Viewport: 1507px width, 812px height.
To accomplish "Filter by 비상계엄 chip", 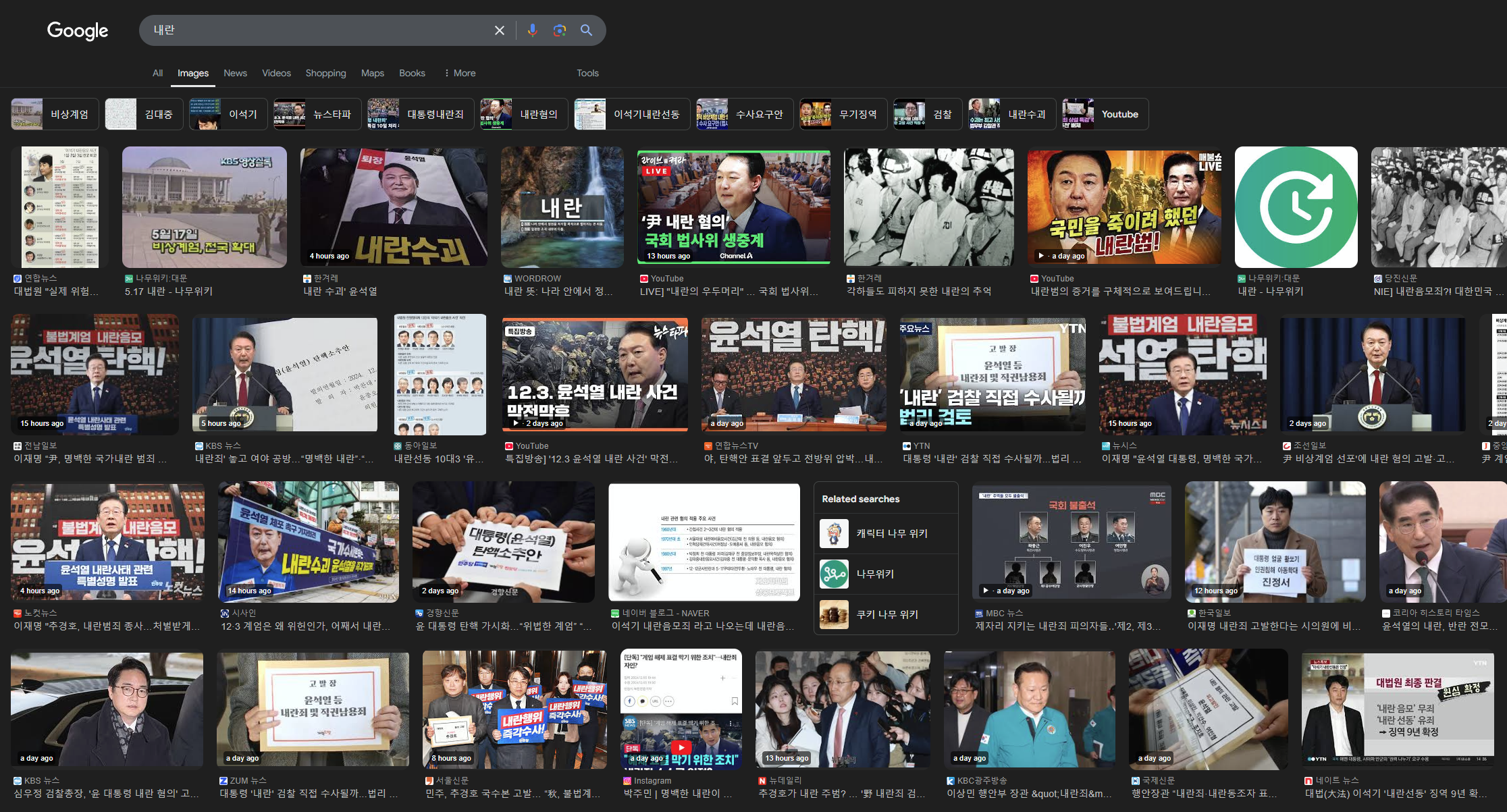I will point(55,114).
